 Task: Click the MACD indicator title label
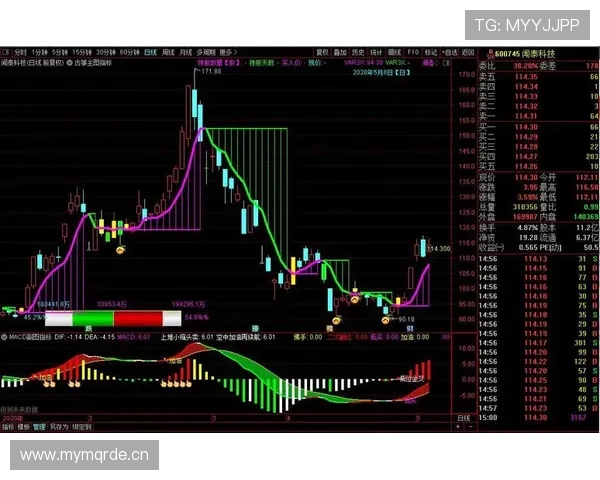(30, 337)
